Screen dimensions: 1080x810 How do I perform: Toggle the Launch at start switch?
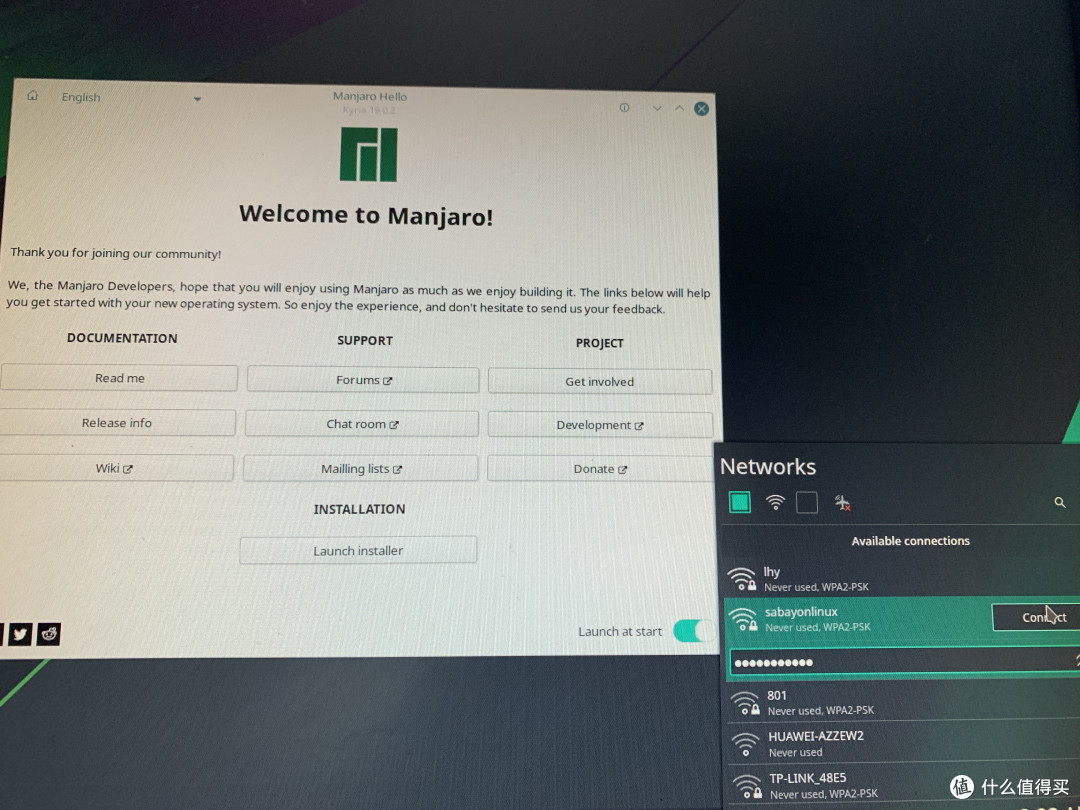[692, 630]
